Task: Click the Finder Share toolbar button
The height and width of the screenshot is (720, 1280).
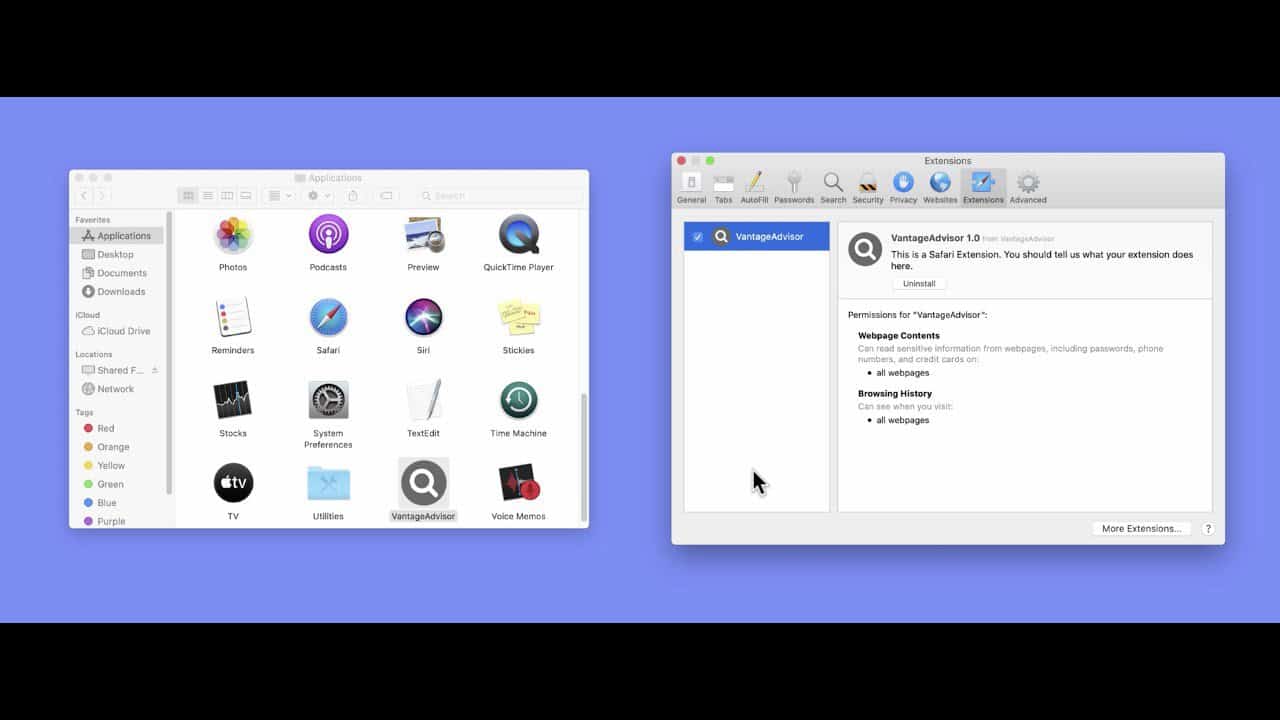Action: click(352, 196)
